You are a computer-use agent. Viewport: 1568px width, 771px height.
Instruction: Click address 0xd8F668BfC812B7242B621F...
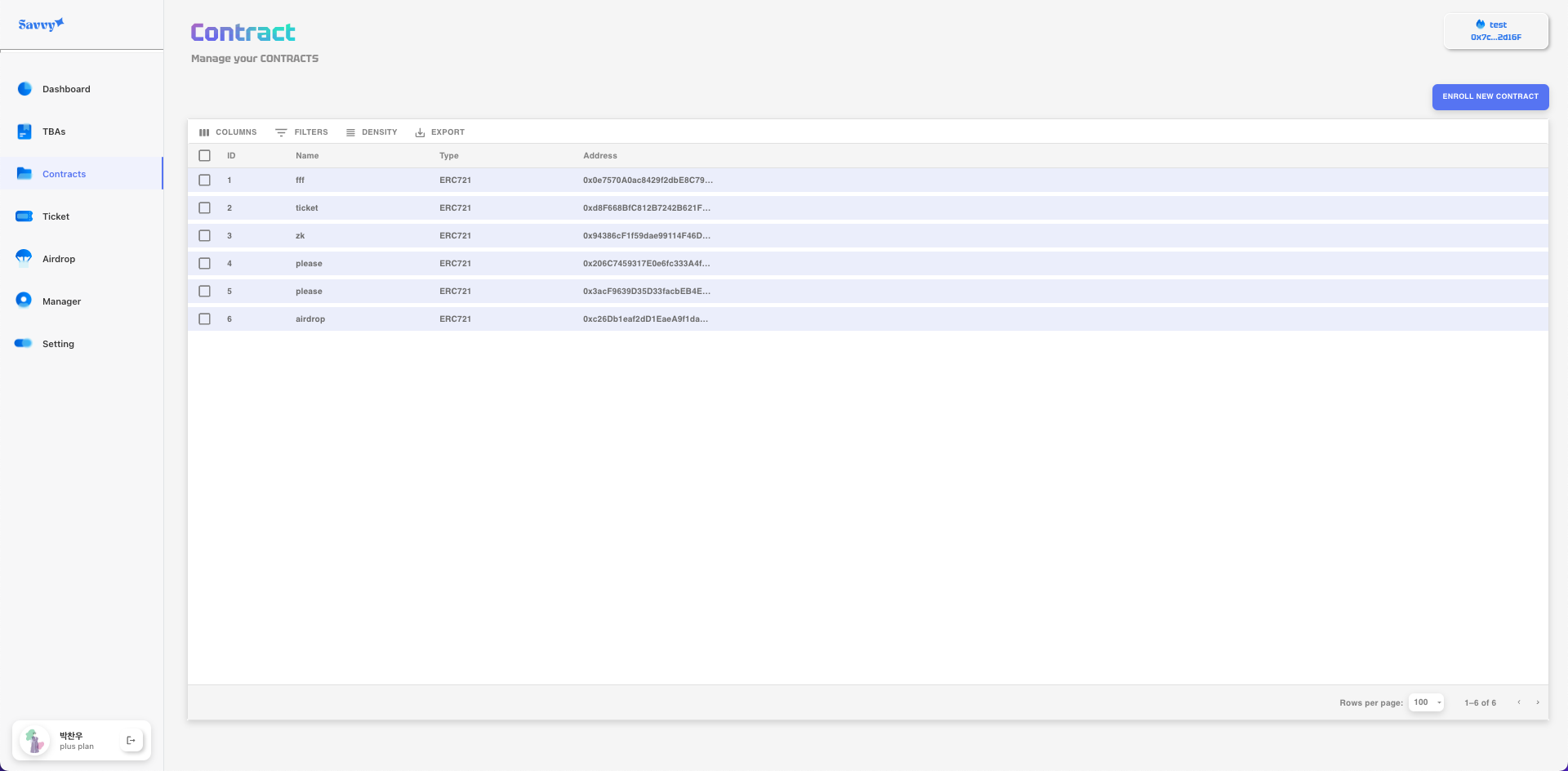pyautogui.click(x=647, y=207)
